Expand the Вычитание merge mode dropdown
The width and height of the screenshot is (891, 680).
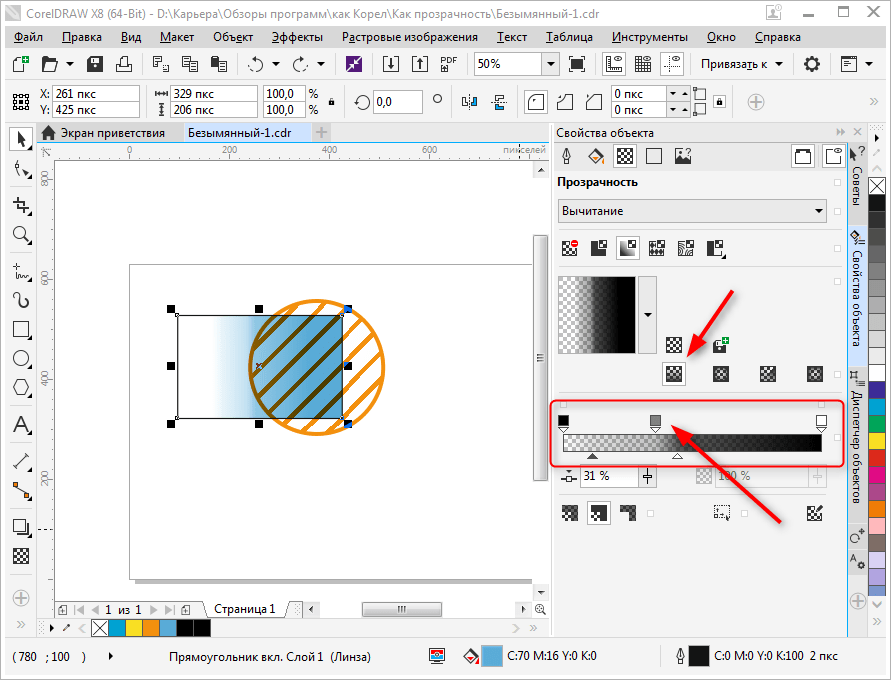coord(819,211)
